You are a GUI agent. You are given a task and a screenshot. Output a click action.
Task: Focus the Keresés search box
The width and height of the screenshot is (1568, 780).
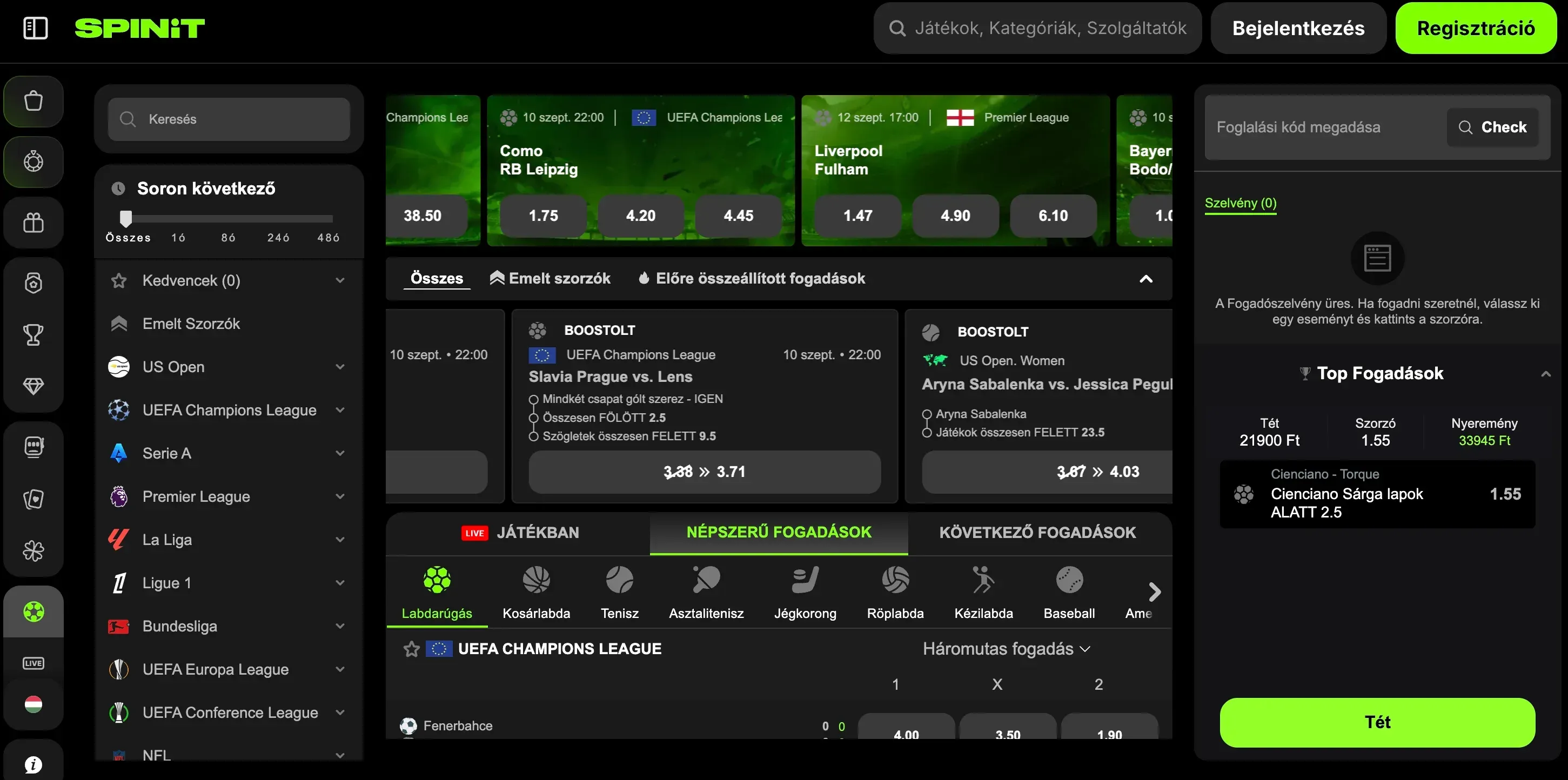point(229,119)
